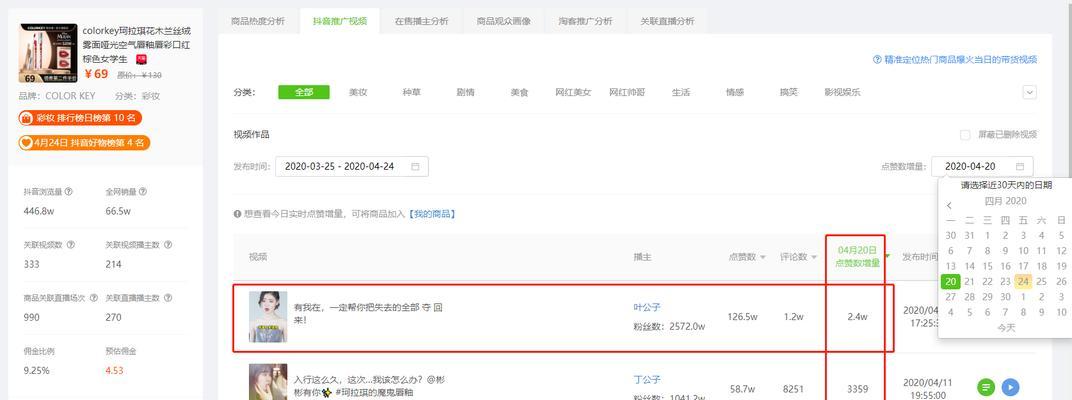
Task: Sort by 点赞数 column arrow
Action: tap(763, 258)
